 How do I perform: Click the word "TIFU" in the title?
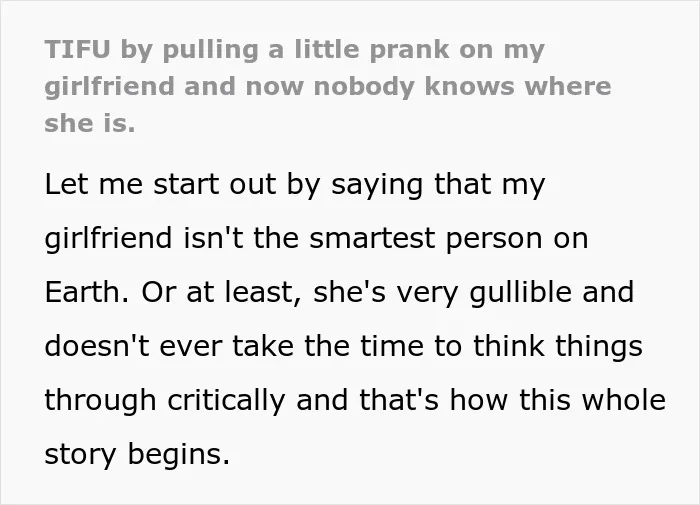pyautogui.click(x=77, y=49)
